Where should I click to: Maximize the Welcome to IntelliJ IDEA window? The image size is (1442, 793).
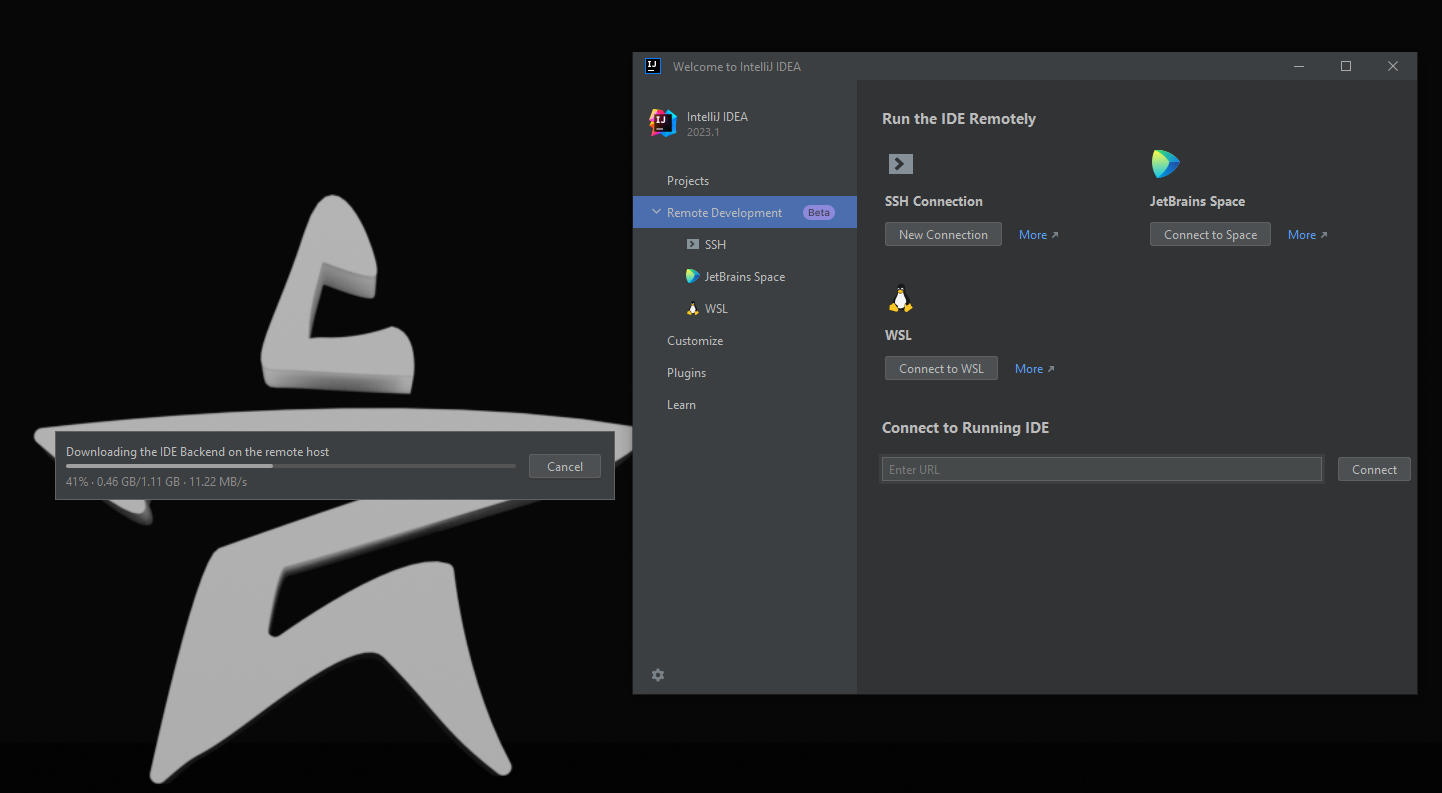[x=1346, y=66]
